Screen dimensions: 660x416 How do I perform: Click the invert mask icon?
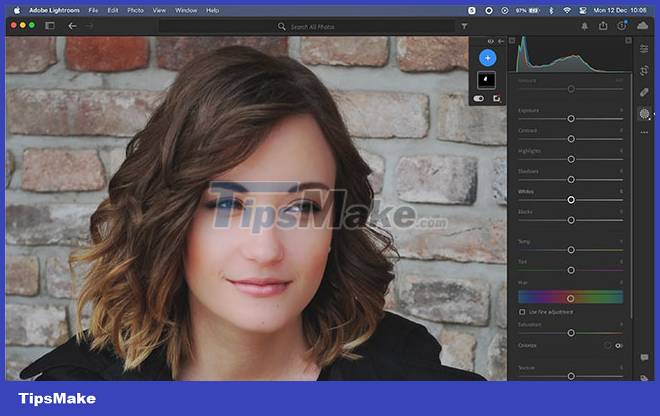497,99
